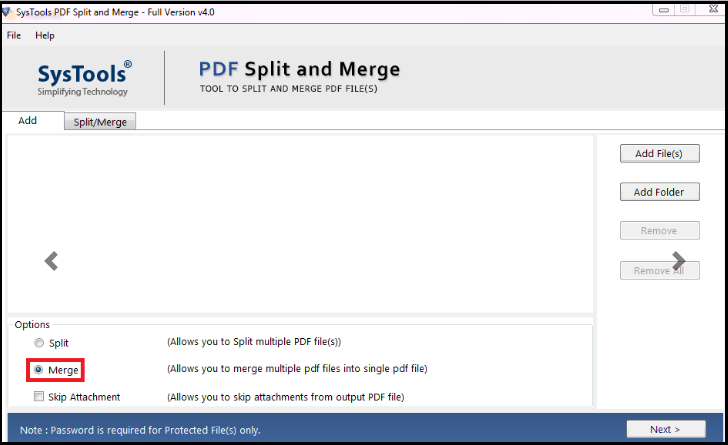Switch to the Add tab
Image resolution: width=728 pixels, height=445 pixels.
[x=27, y=120]
